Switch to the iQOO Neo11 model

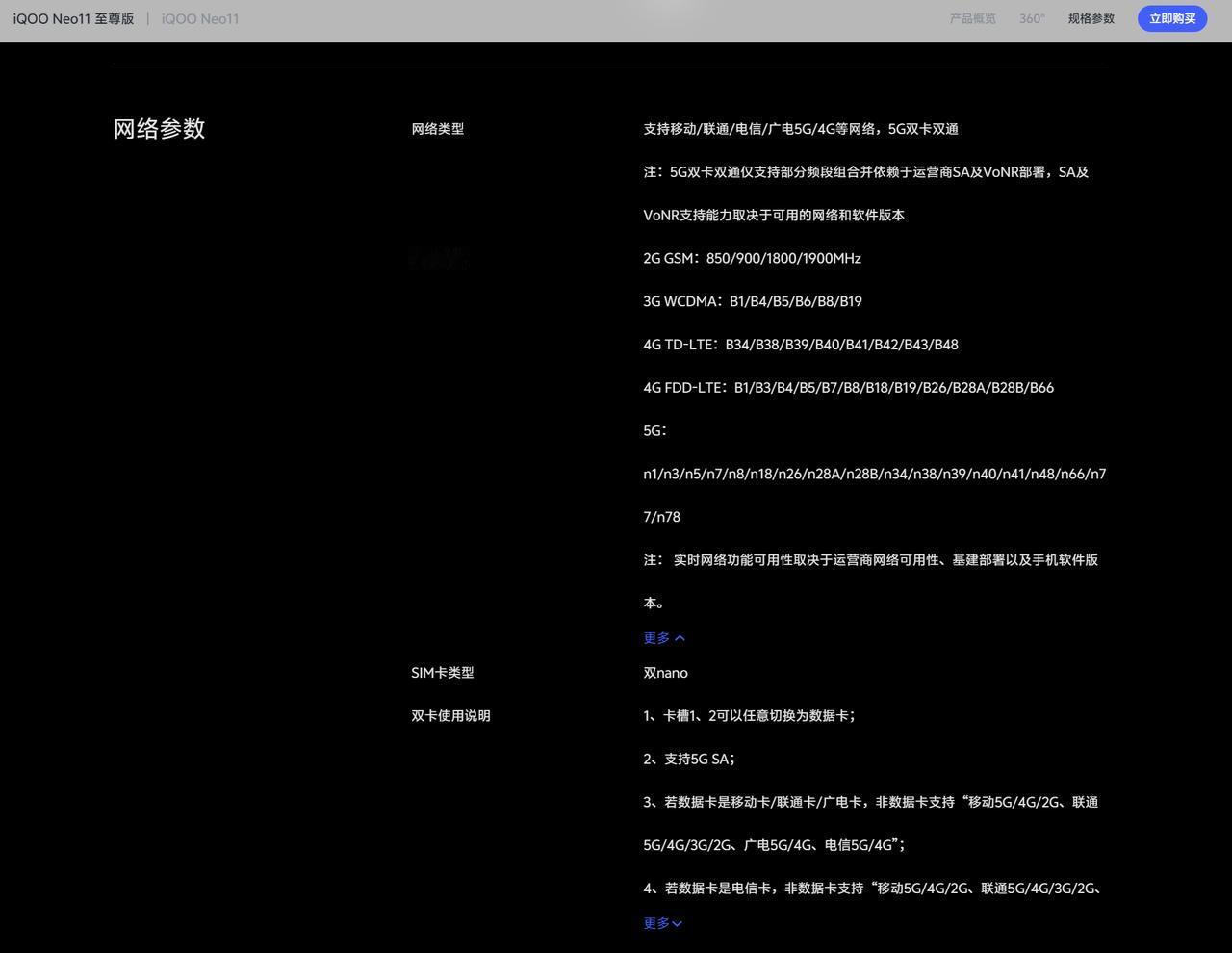tap(200, 18)
